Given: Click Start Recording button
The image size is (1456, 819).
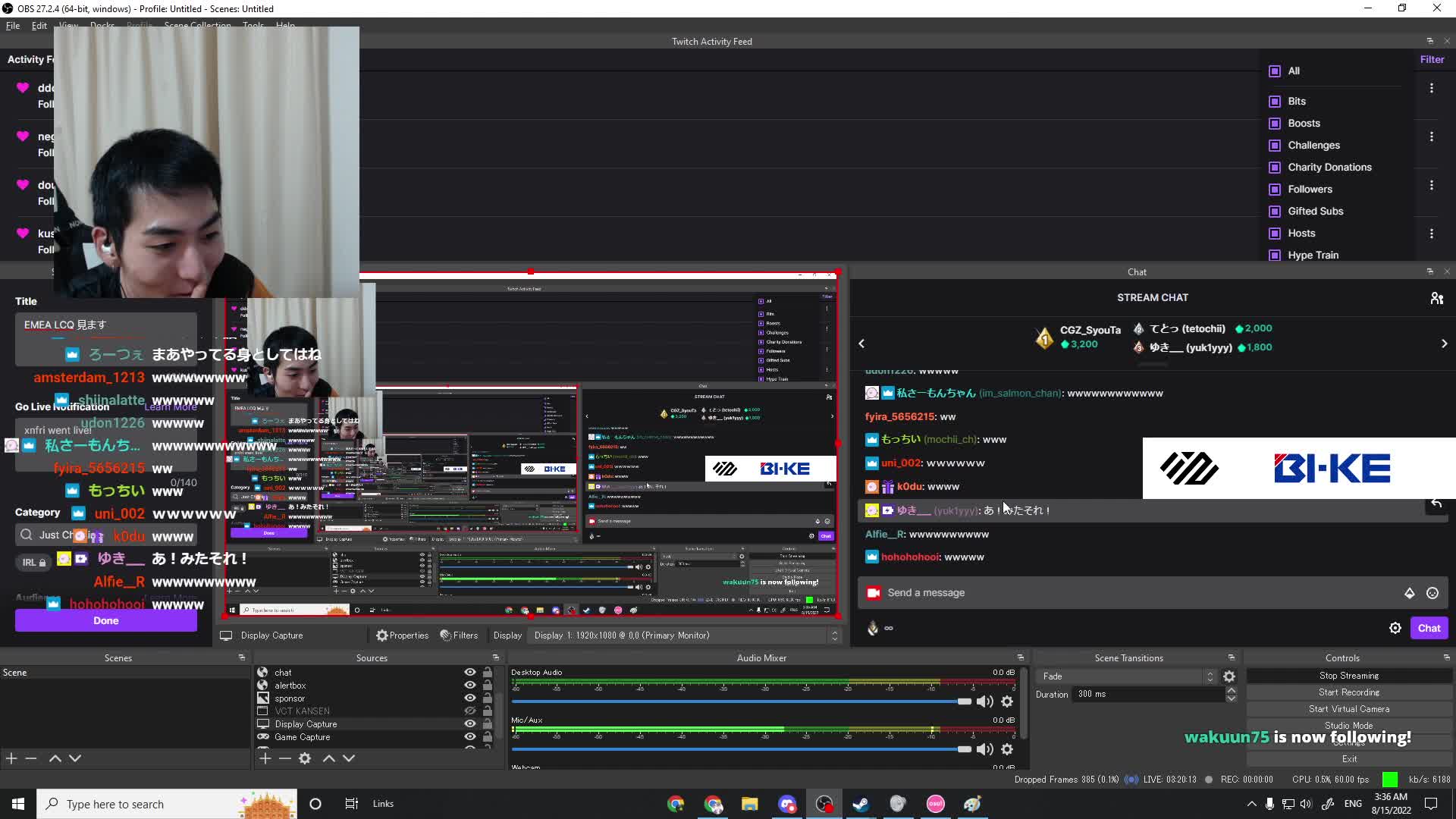Looking at the screenshot, I should (1349, 692).
